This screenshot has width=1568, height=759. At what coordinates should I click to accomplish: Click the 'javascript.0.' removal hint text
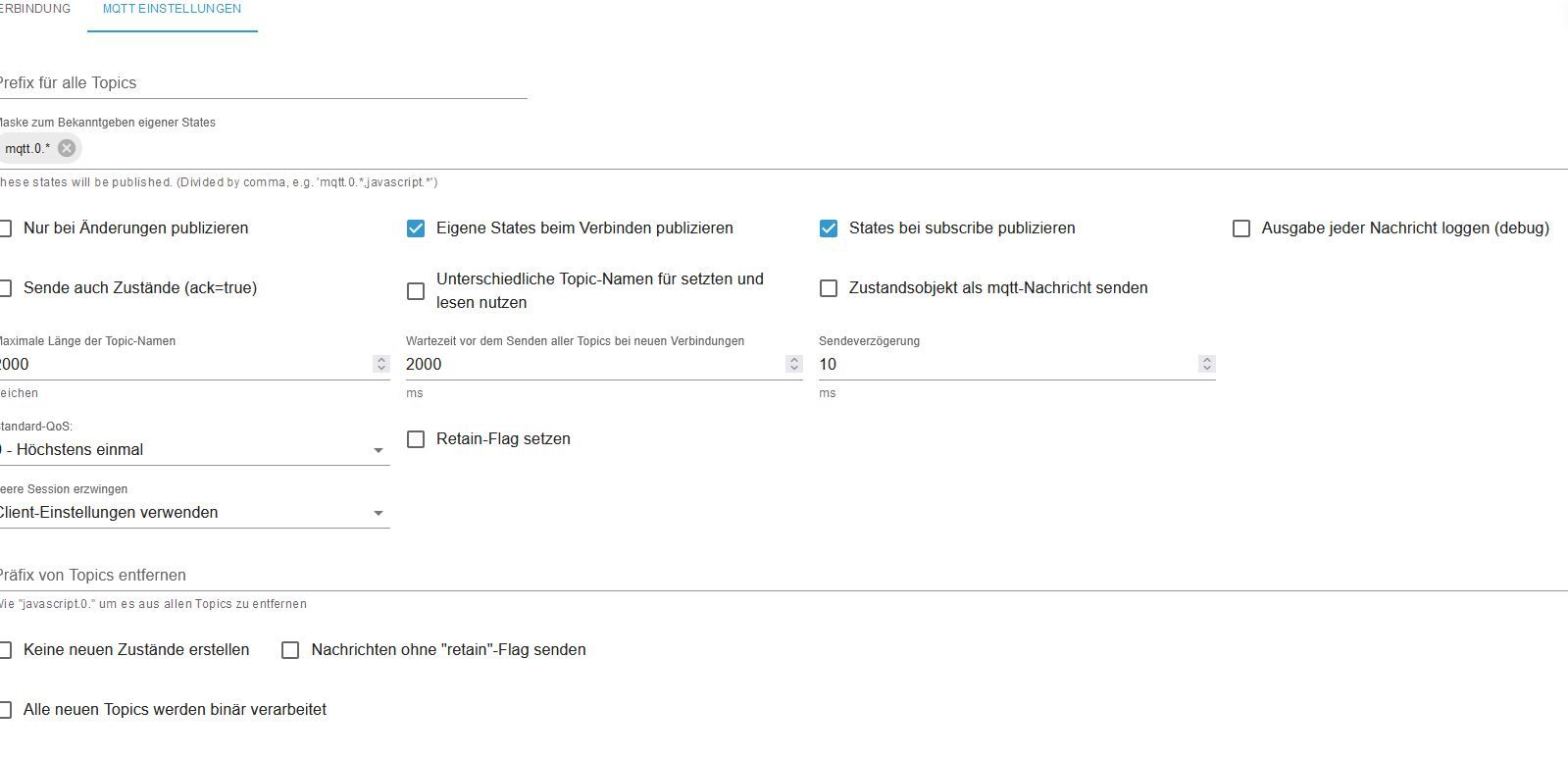pos(153,604)
